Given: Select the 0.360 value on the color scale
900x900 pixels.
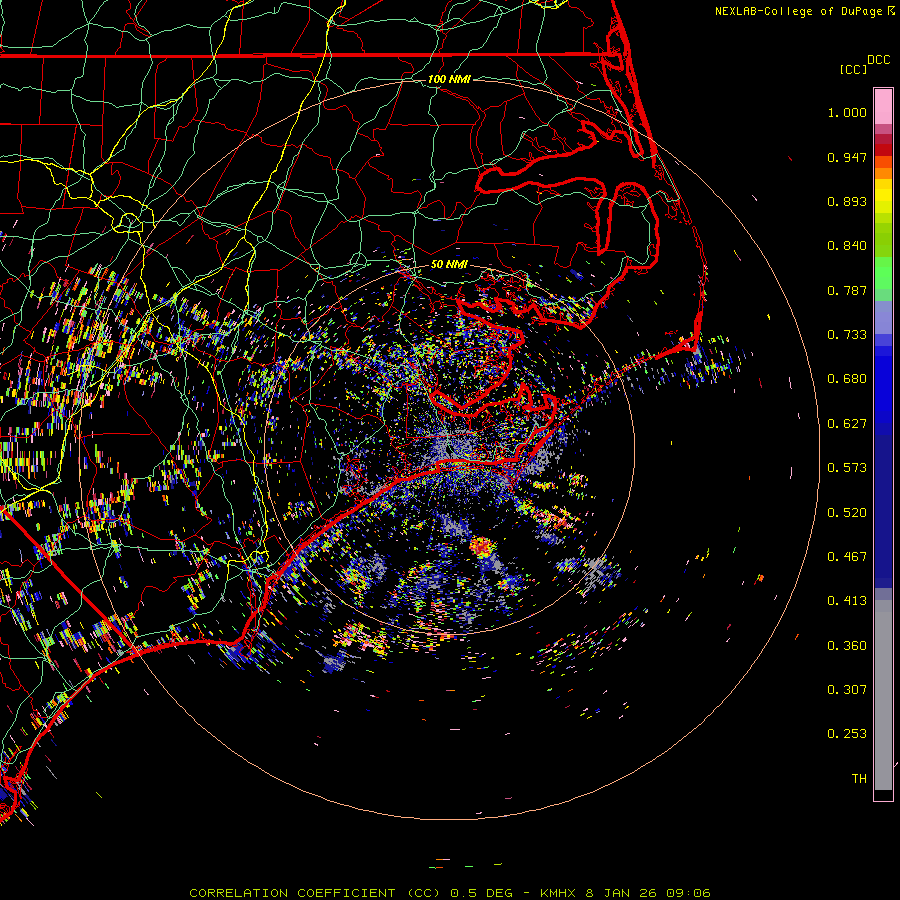Looking at the screenshot, I should pyautogui.click(x=847, y=646).
